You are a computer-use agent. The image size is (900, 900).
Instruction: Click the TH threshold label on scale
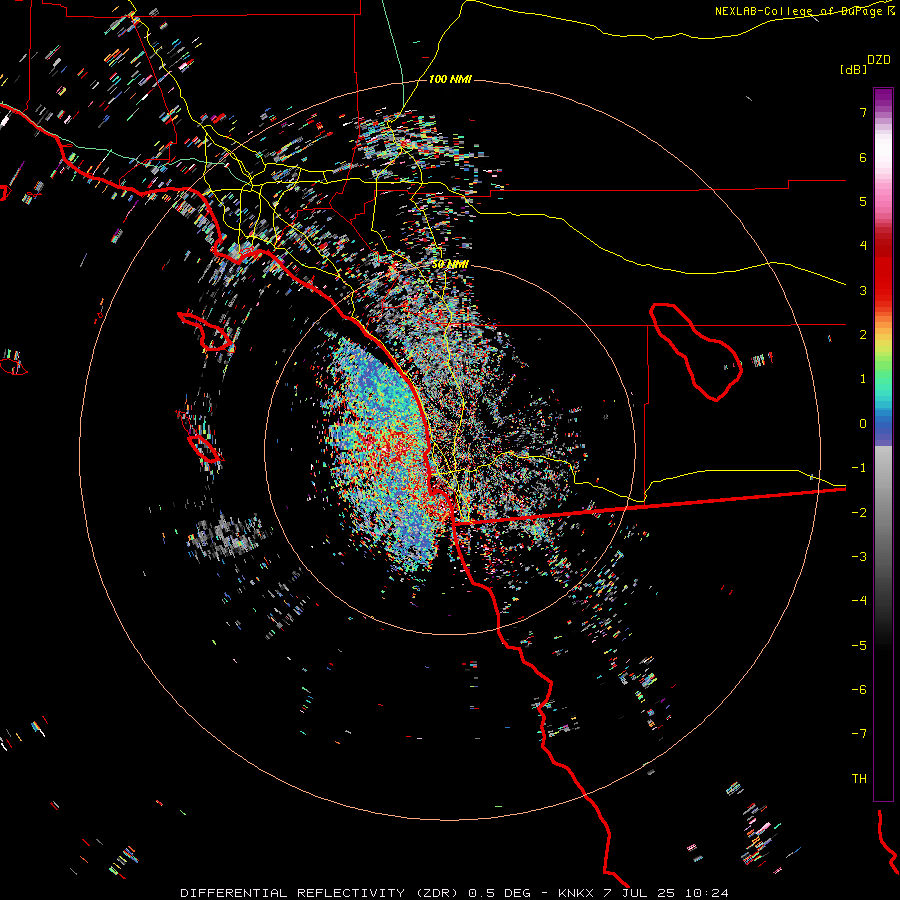tap(859, 778)
